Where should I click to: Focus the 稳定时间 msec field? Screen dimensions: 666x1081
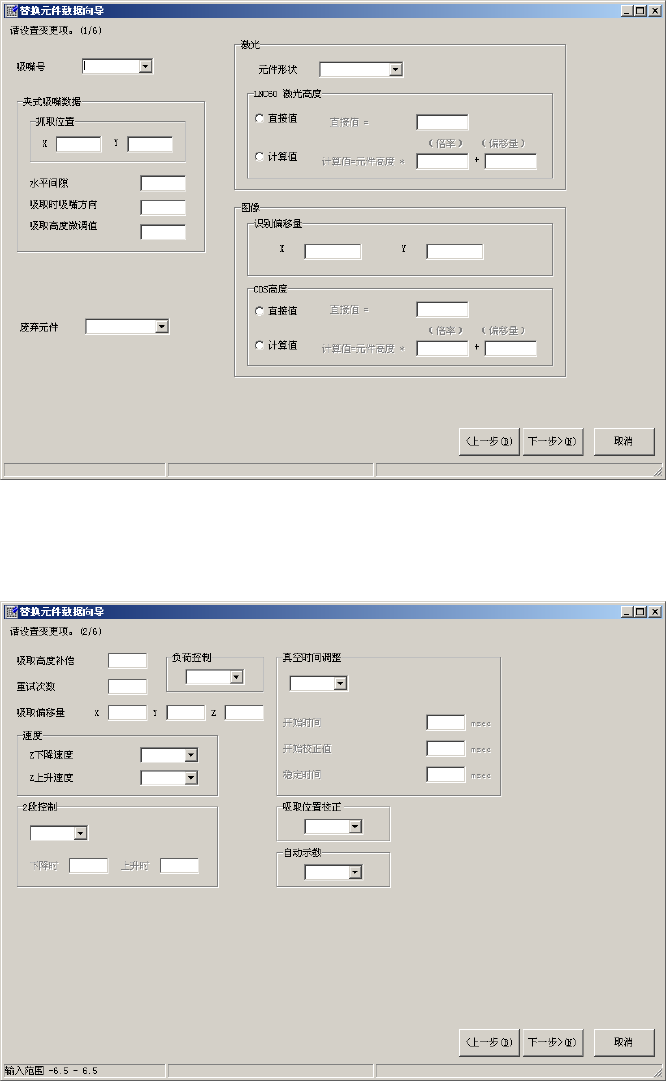tap(446, 774)
